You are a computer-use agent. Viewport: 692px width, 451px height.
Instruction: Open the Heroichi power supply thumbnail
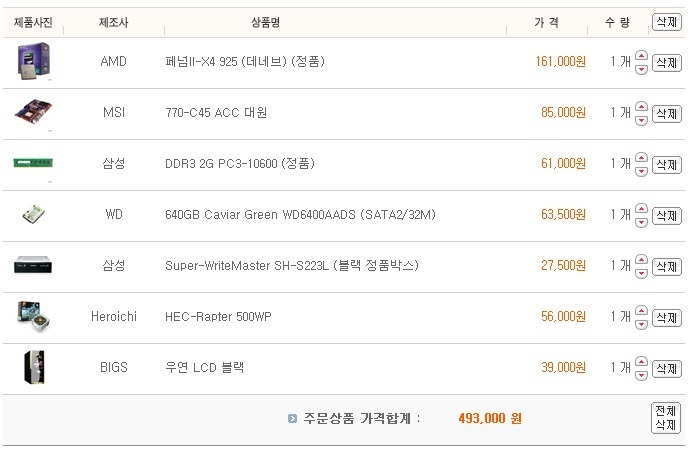coord(34,316)
